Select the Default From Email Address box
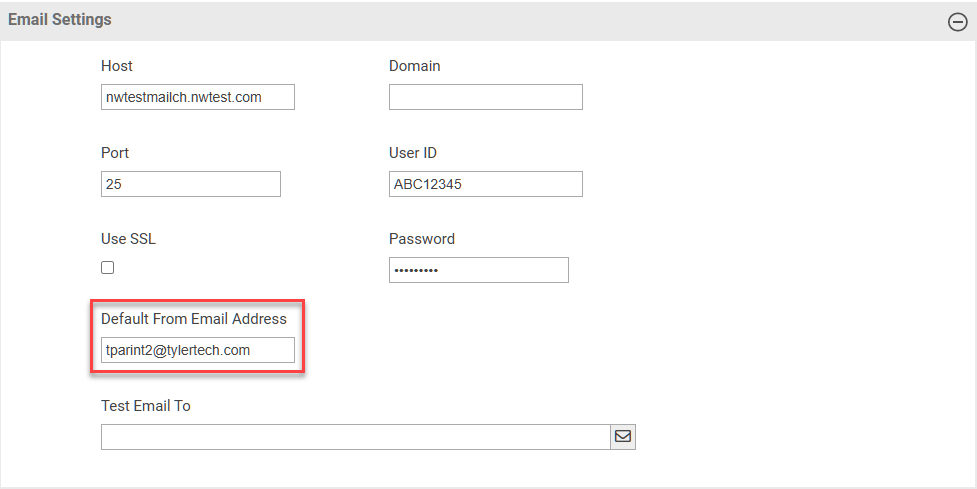 pyautogui.click(x=197, y=350)
